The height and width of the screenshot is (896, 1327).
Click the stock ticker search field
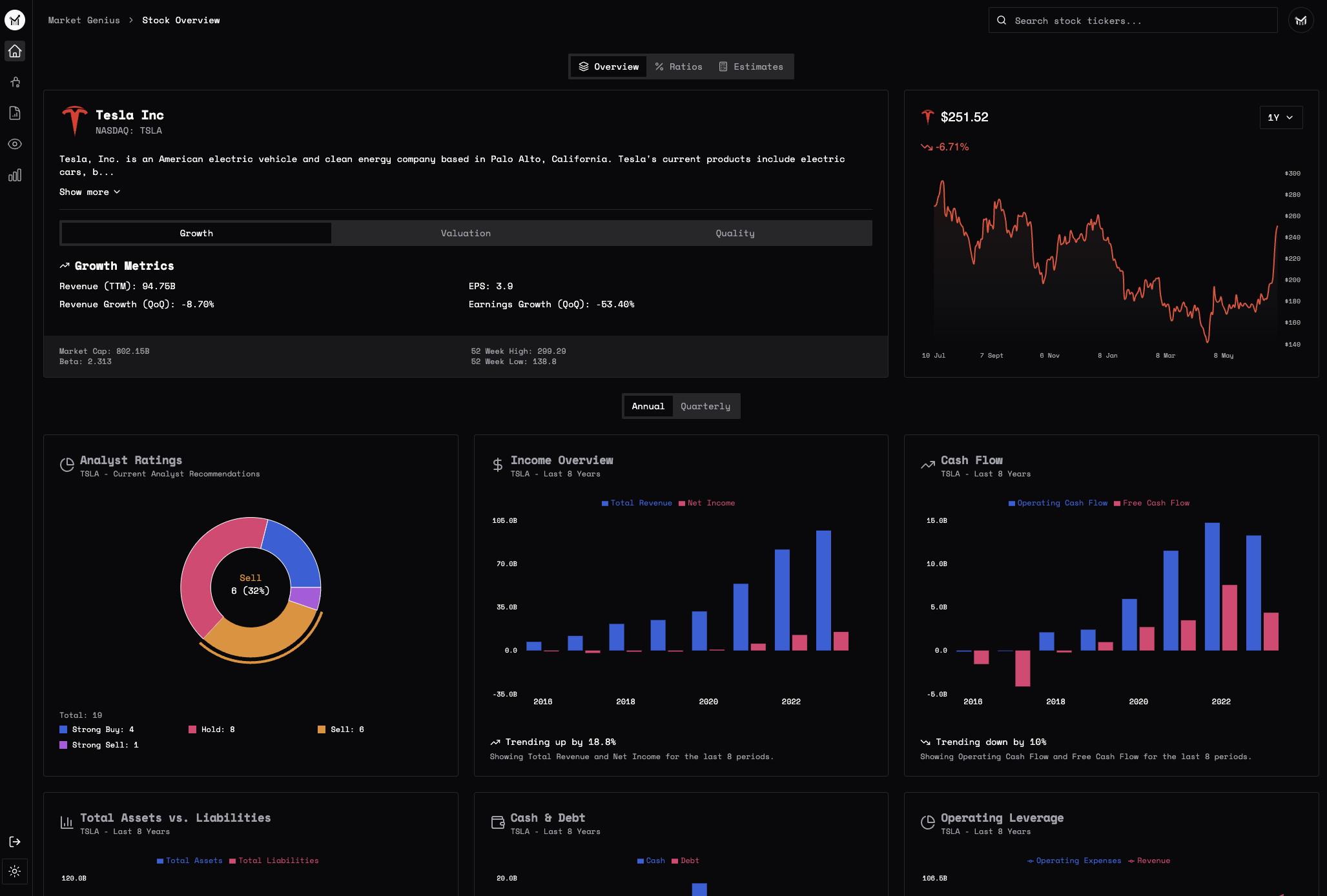1133,21
